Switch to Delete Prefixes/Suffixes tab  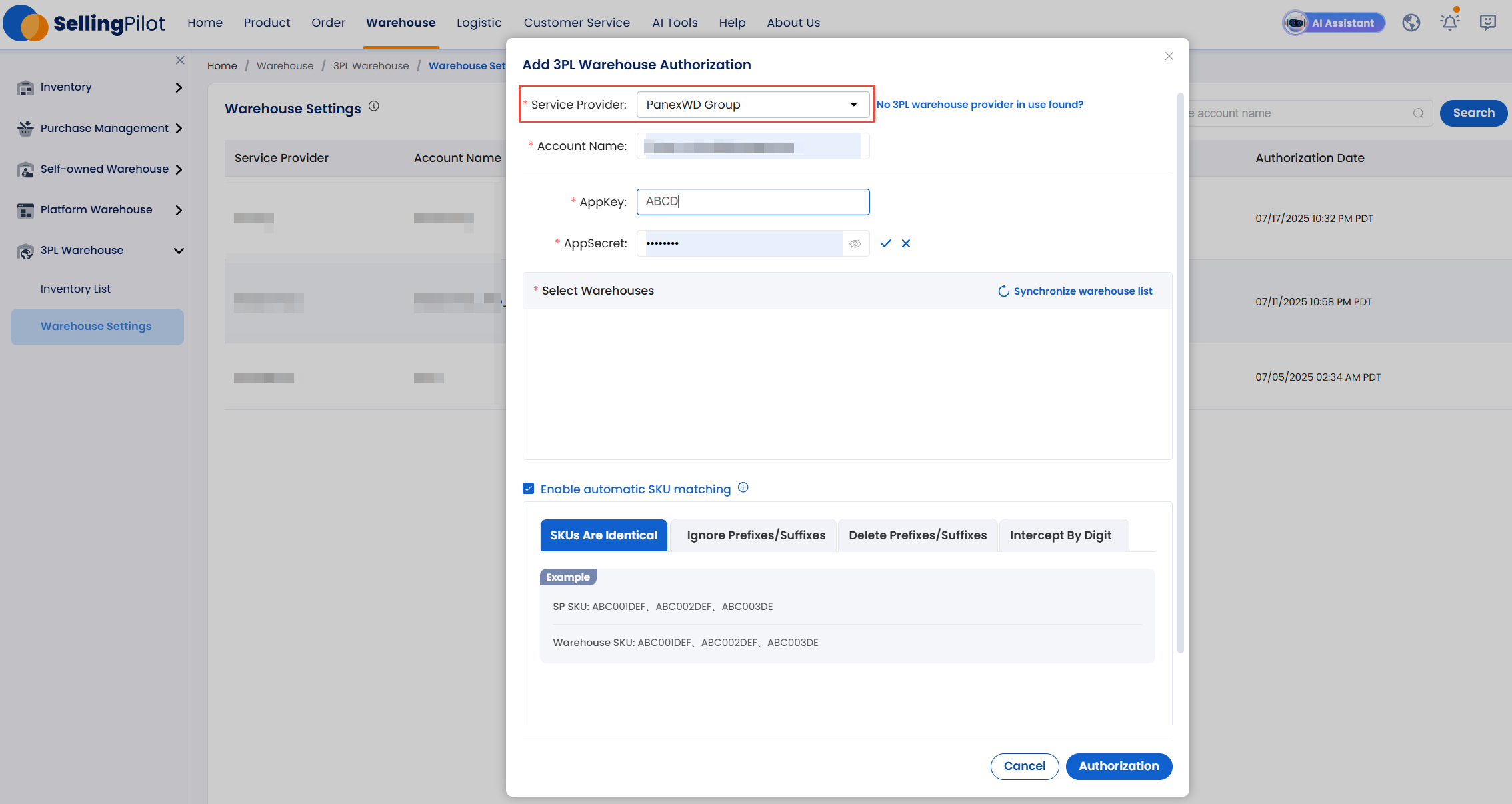pyautogui.click(x=917, y=535)
